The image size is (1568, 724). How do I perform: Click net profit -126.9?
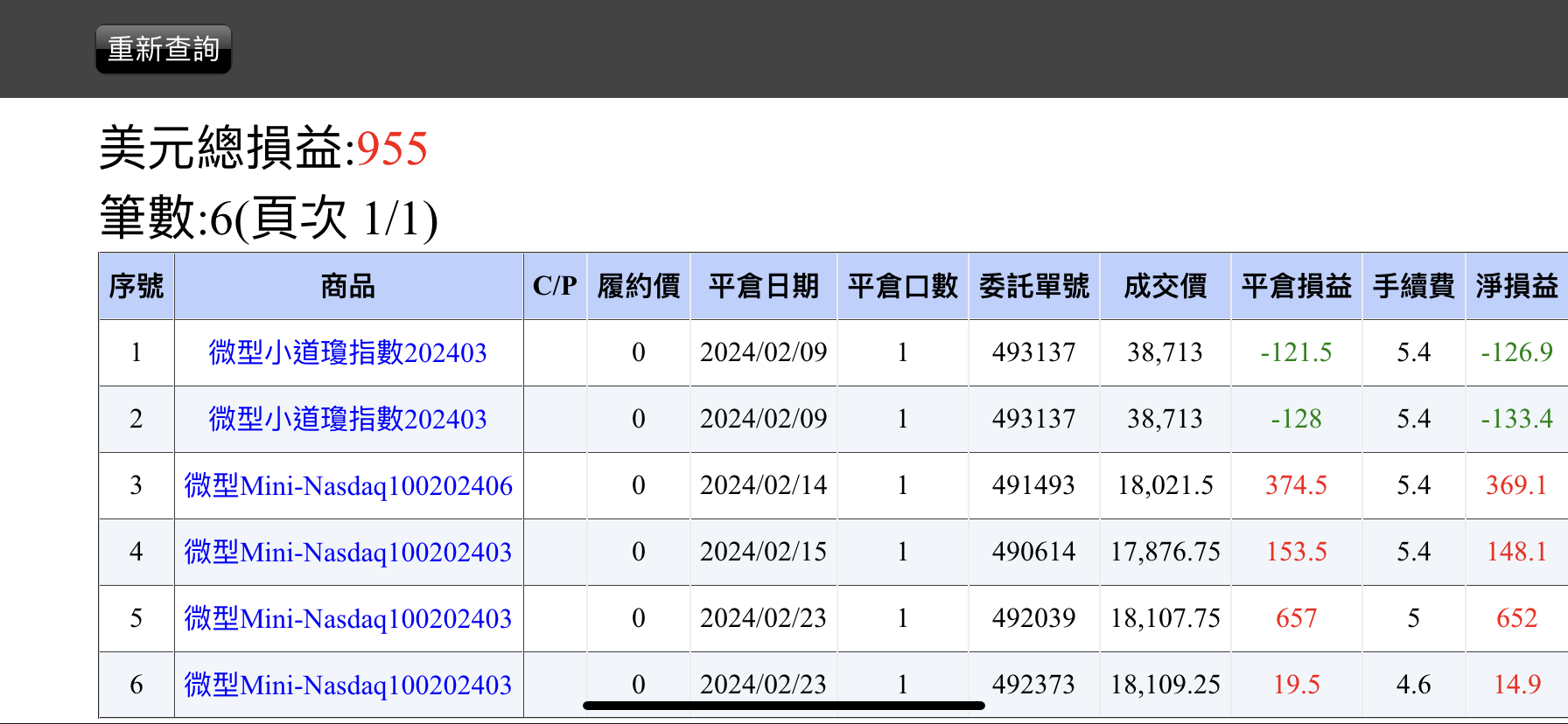1516,352
